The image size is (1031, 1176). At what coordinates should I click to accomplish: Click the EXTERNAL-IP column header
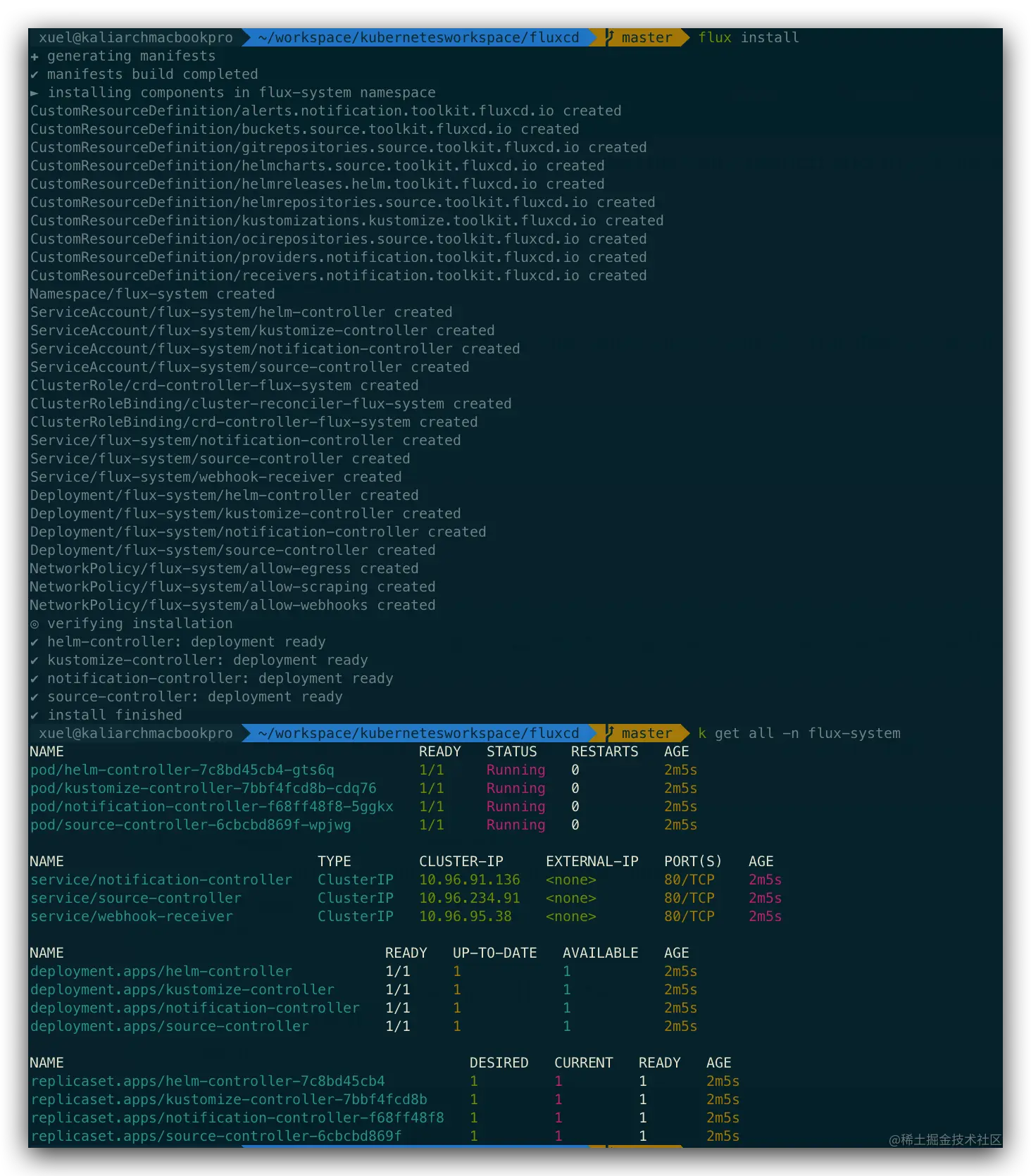tap(592, 861)
